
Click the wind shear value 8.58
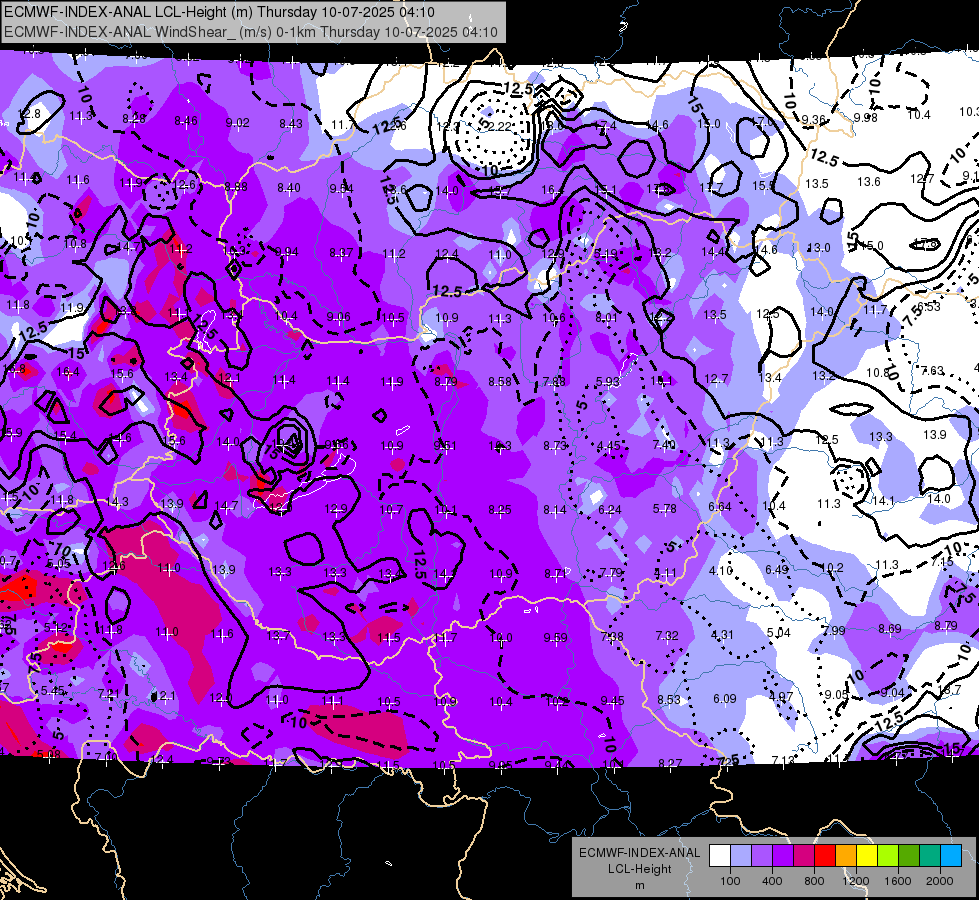499,381
